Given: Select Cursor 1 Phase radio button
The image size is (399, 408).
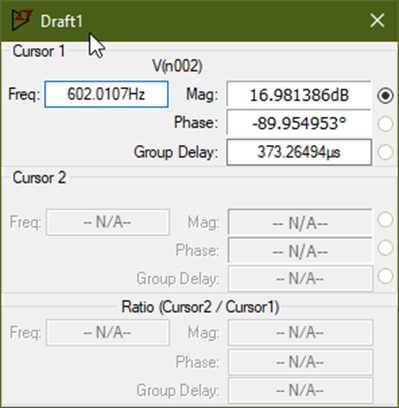Looking at the screenshot, I should click(385, 124).
